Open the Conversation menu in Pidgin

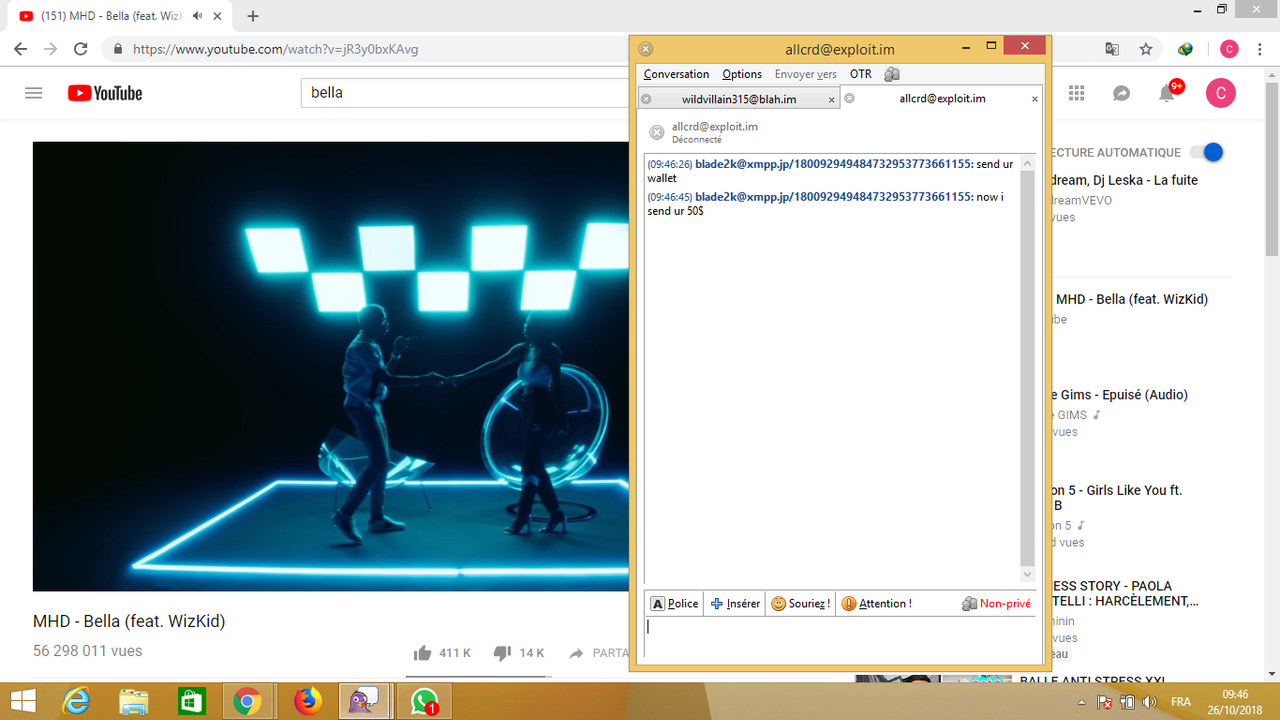pyautogui.click(x=676, y=74)
